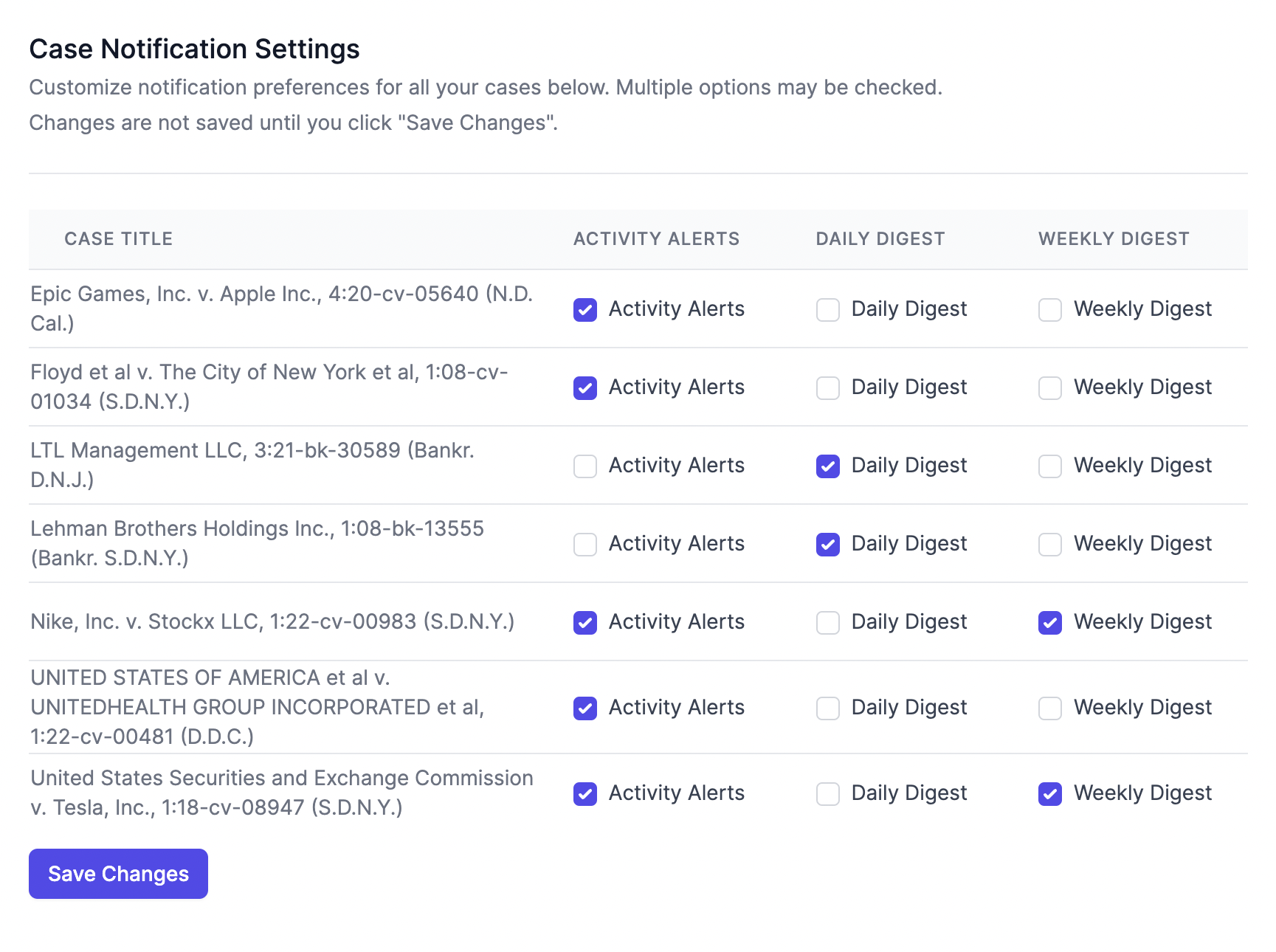1276x952 pixels.
Task: Enable Daily Digest for UnitedHealth Group case
Action: point(828,708)
